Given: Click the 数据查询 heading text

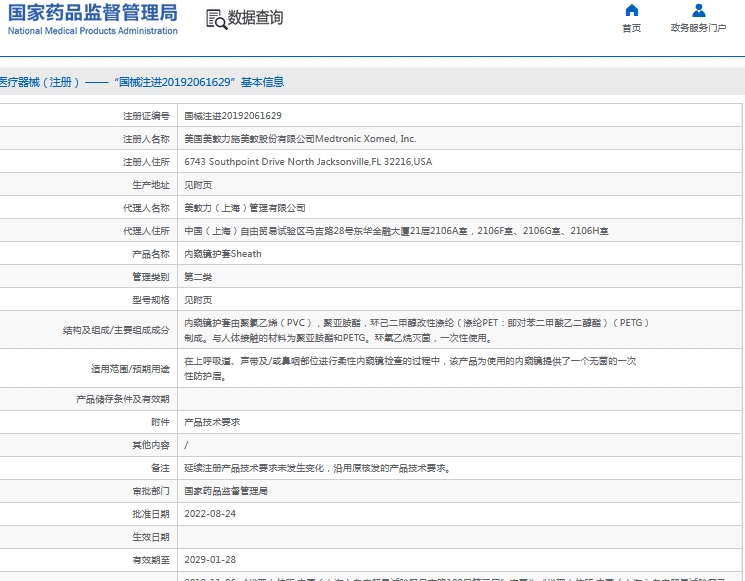Looking at the screenshot, I should coord(255,18).
